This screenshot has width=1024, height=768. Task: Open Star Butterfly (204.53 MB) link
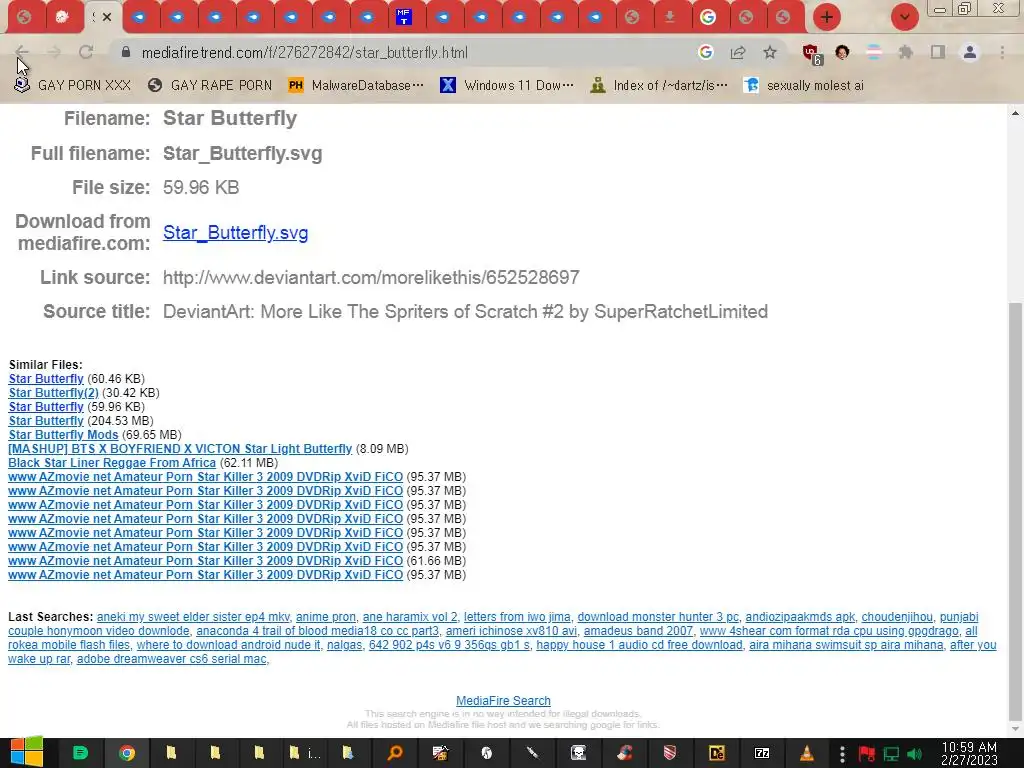pos(46,421)
